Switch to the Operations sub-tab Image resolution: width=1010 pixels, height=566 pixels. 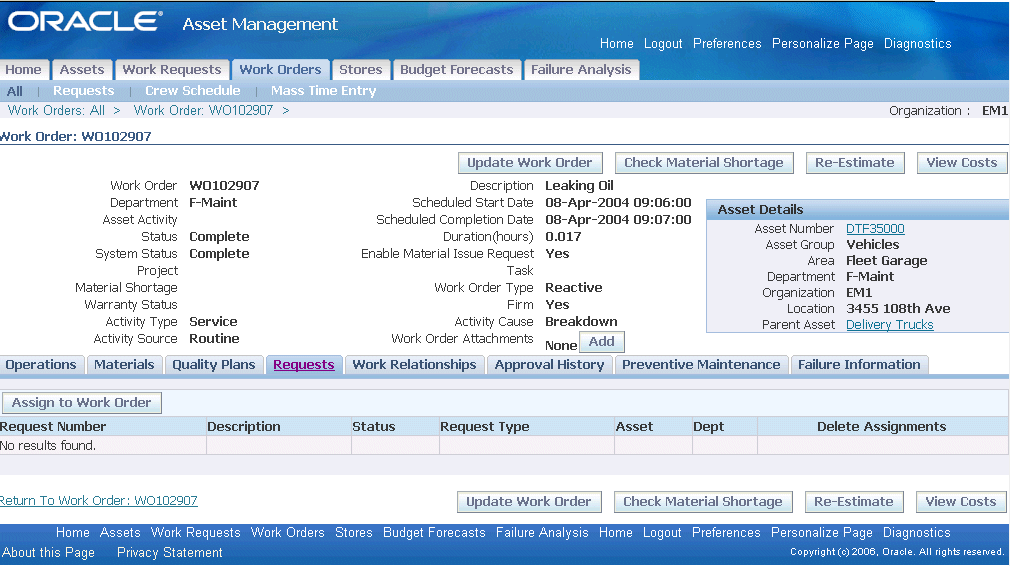[x=41, y=364]
